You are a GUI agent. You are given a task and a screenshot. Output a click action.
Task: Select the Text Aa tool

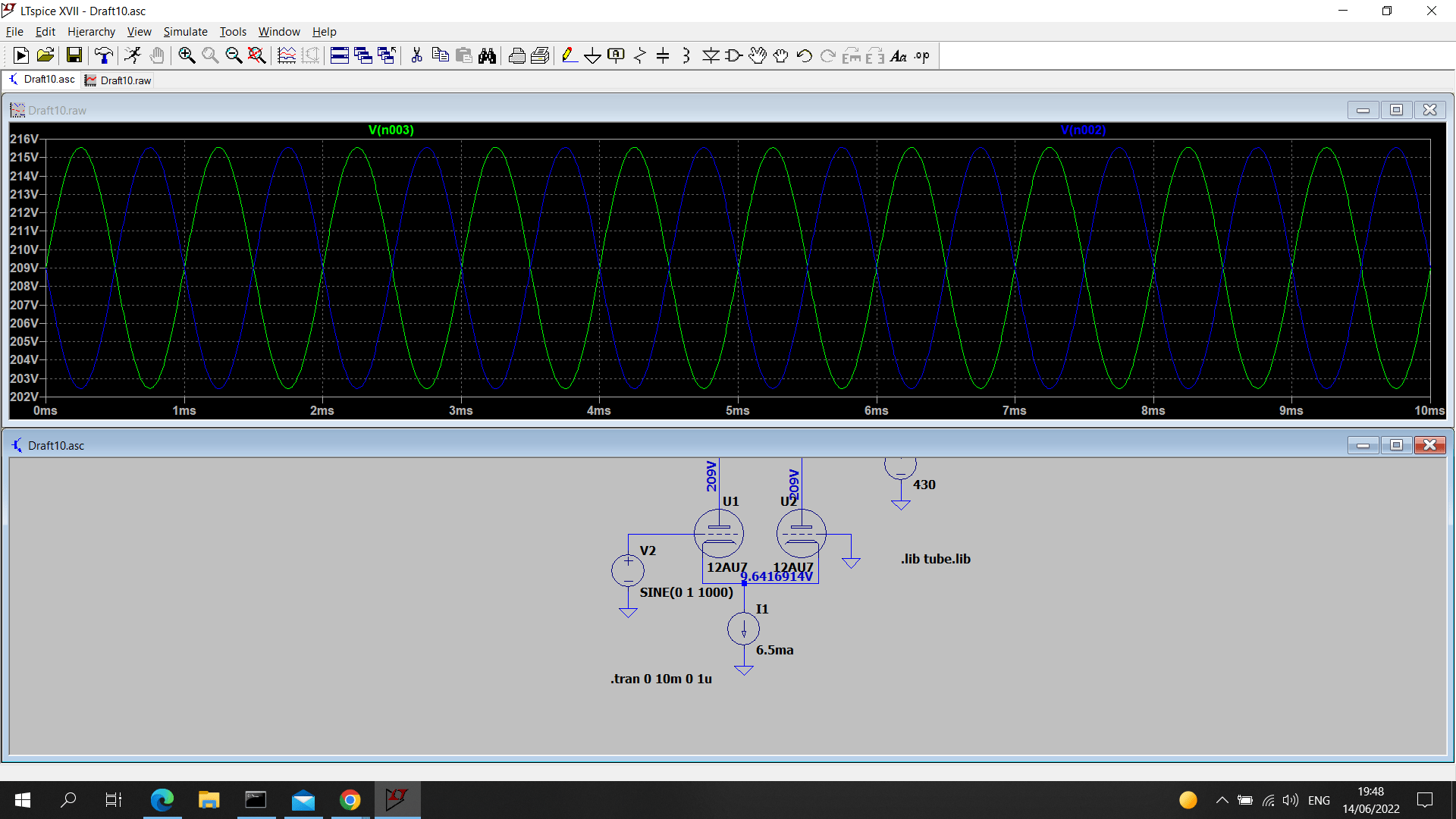899,55
